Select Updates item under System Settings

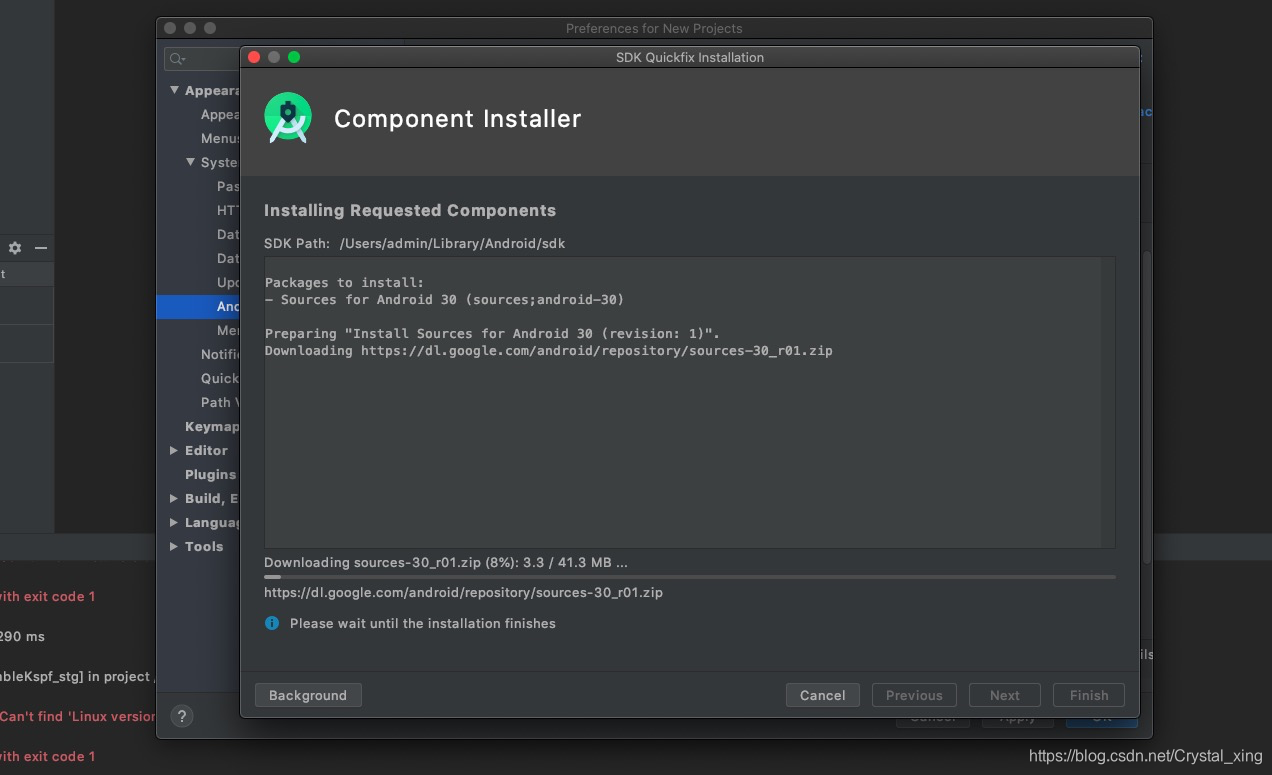[228, 282]
